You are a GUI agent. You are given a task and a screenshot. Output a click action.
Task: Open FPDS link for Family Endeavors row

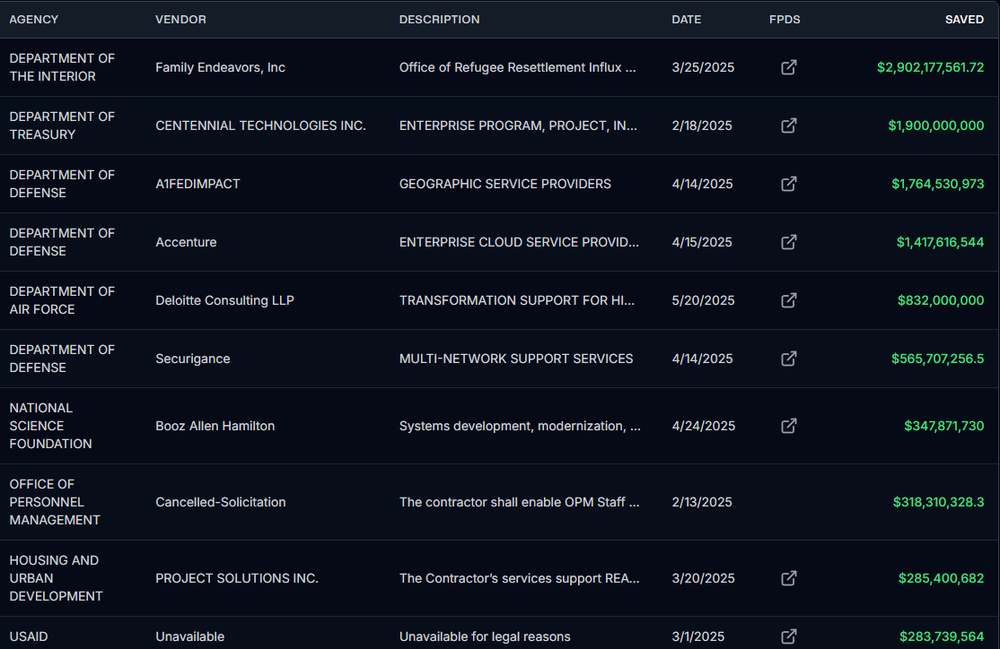pyautogui.click(x=788, y=68)
